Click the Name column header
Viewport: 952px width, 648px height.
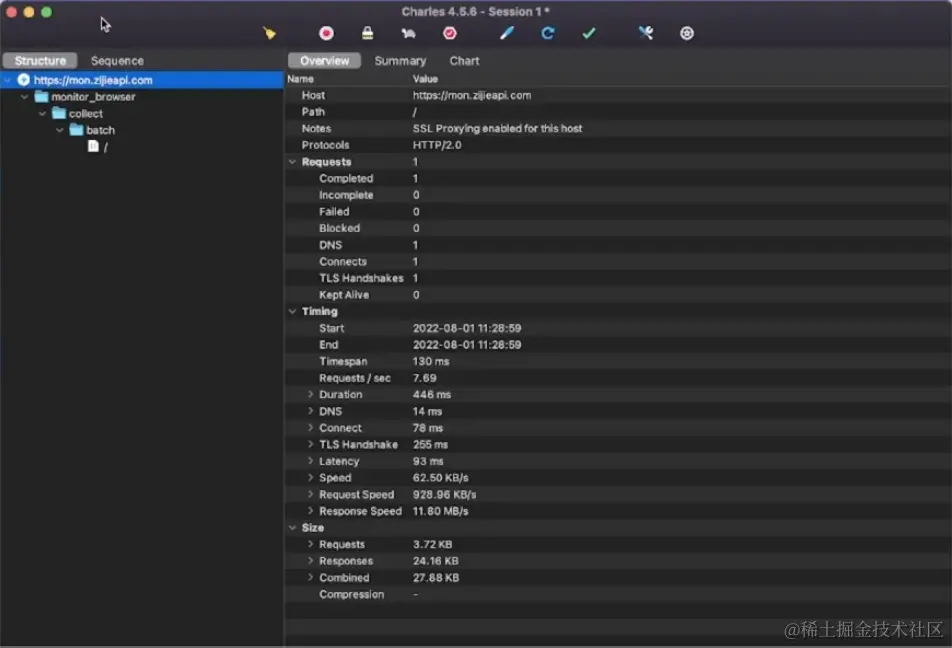[300, 79]
